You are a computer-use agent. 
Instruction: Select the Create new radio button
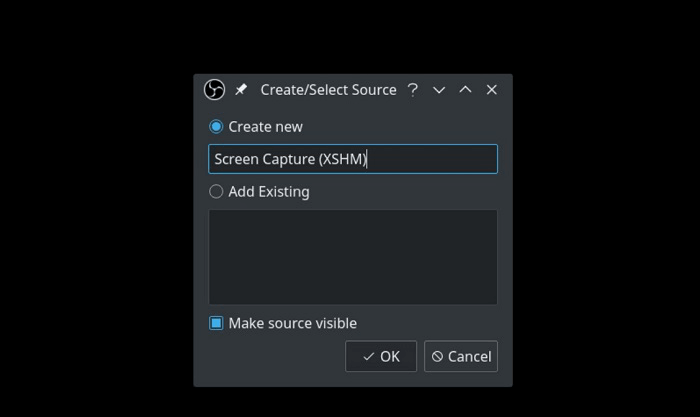point(216,127)
